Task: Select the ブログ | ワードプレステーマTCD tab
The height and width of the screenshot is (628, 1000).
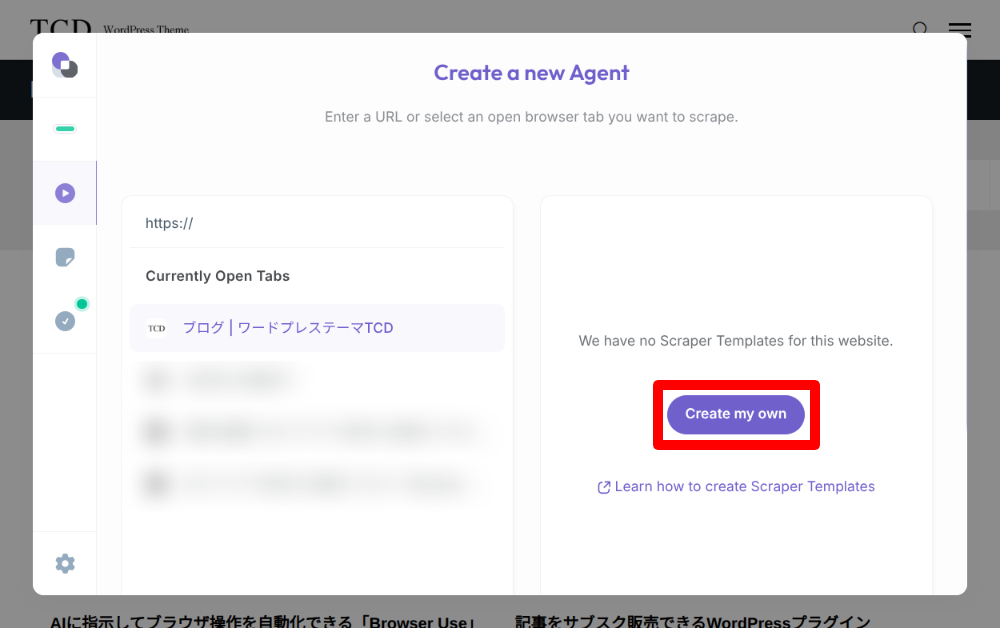Action: (x=317, y=328)
